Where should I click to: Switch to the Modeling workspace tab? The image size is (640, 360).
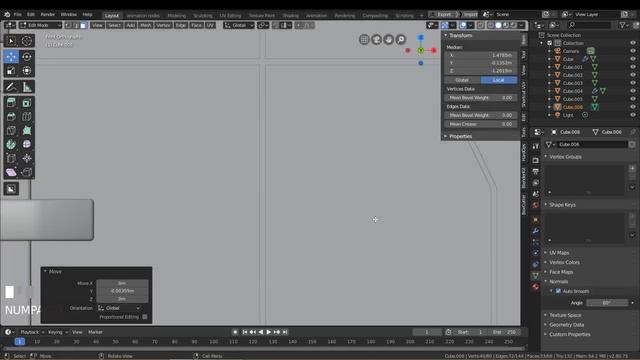coord(176,16)
